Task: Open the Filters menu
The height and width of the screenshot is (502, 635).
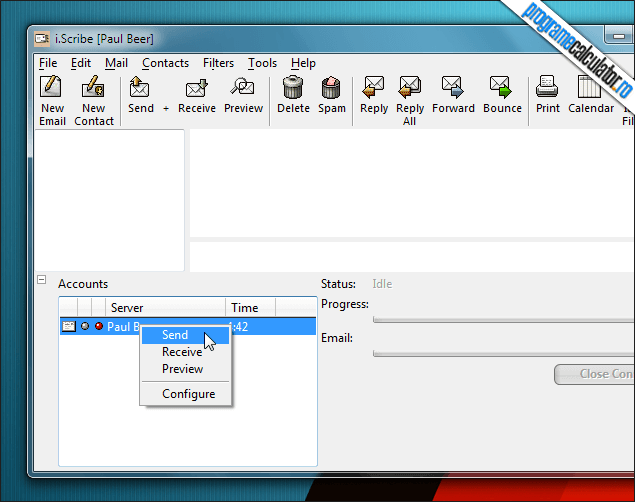Action: (x=218, y=63)
